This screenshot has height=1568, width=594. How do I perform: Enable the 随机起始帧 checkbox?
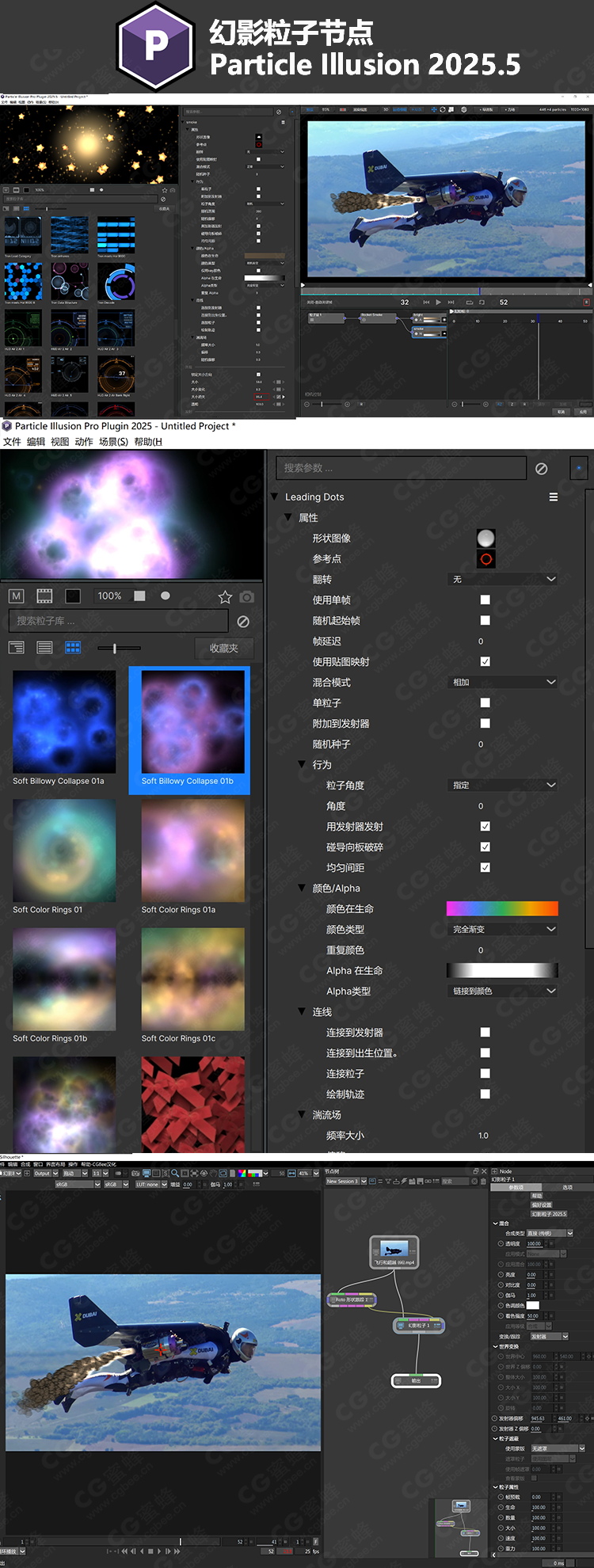click(x=485, y=621)
